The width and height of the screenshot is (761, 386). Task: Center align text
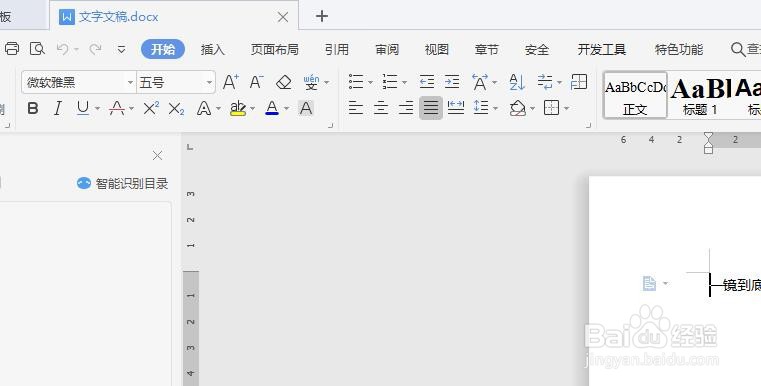pyautogui.click(x=381, y=108)
